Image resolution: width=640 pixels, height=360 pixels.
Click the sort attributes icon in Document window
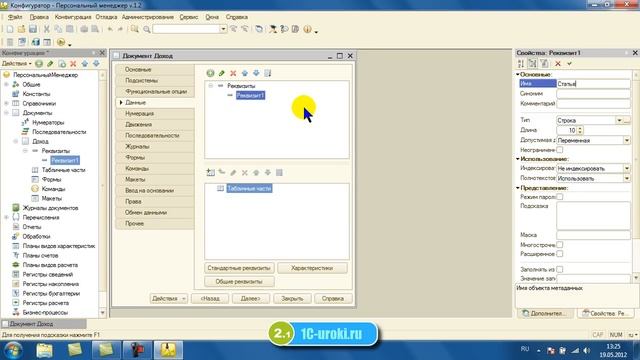[267, 73]
